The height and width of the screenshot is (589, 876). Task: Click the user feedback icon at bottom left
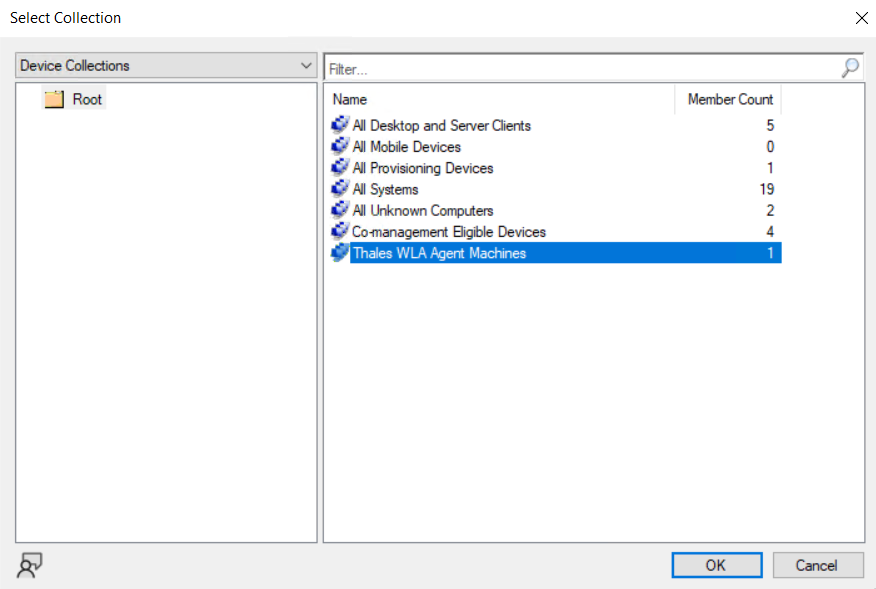tap(30, 565)
